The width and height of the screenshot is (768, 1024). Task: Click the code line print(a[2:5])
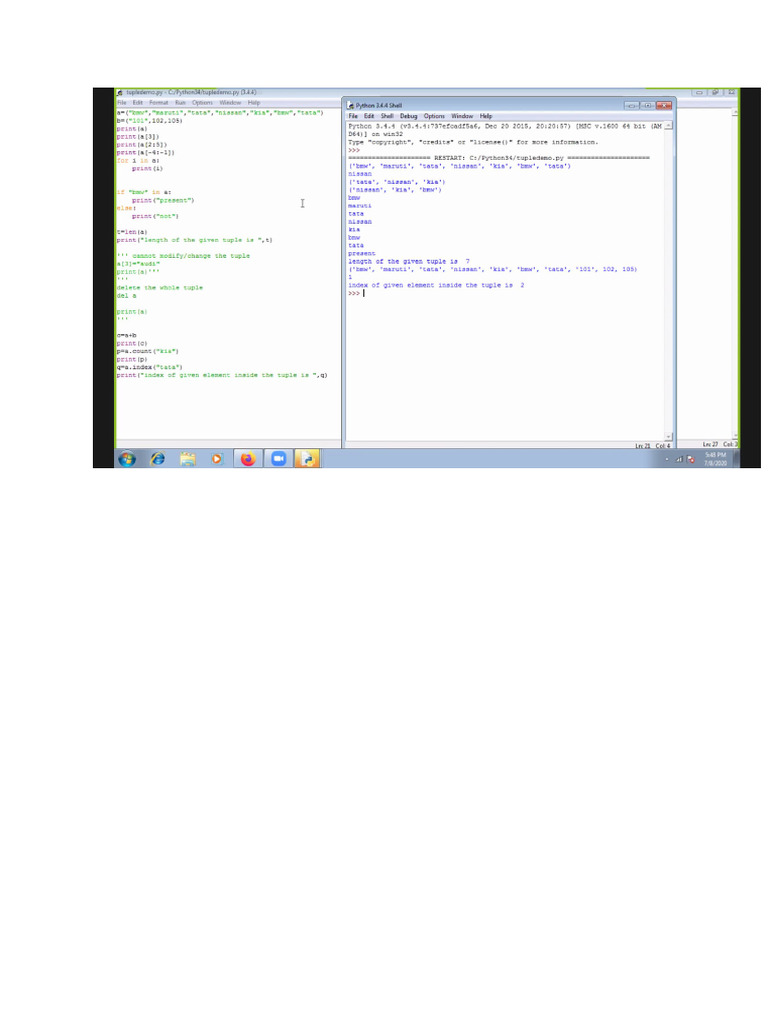tap(142, 145)
